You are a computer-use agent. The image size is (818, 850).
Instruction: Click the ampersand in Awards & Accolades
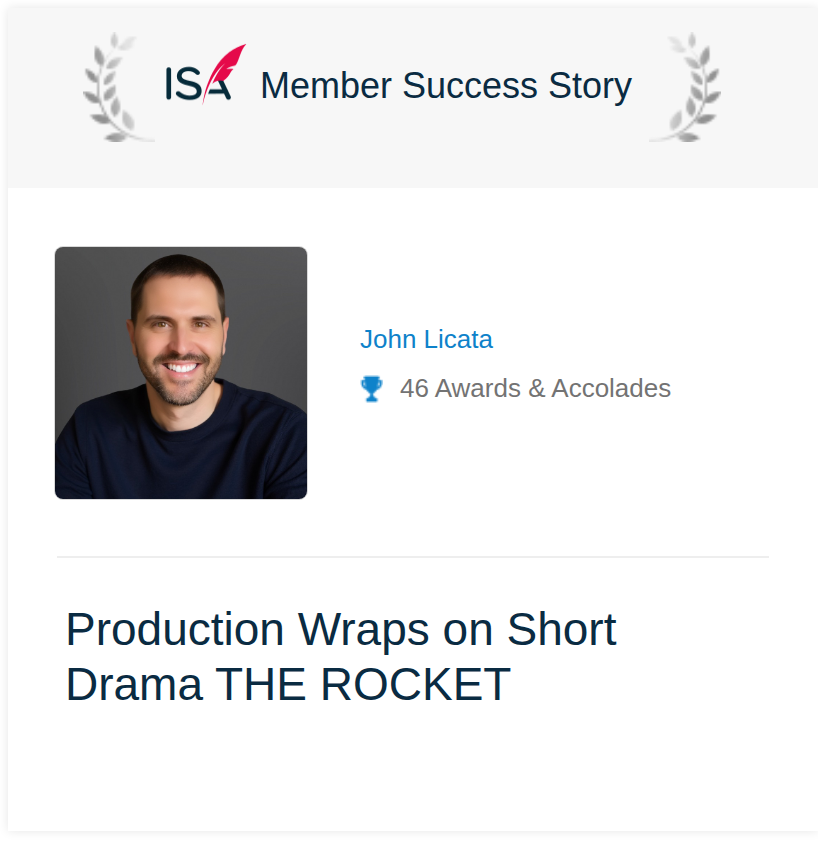[536, 388]
